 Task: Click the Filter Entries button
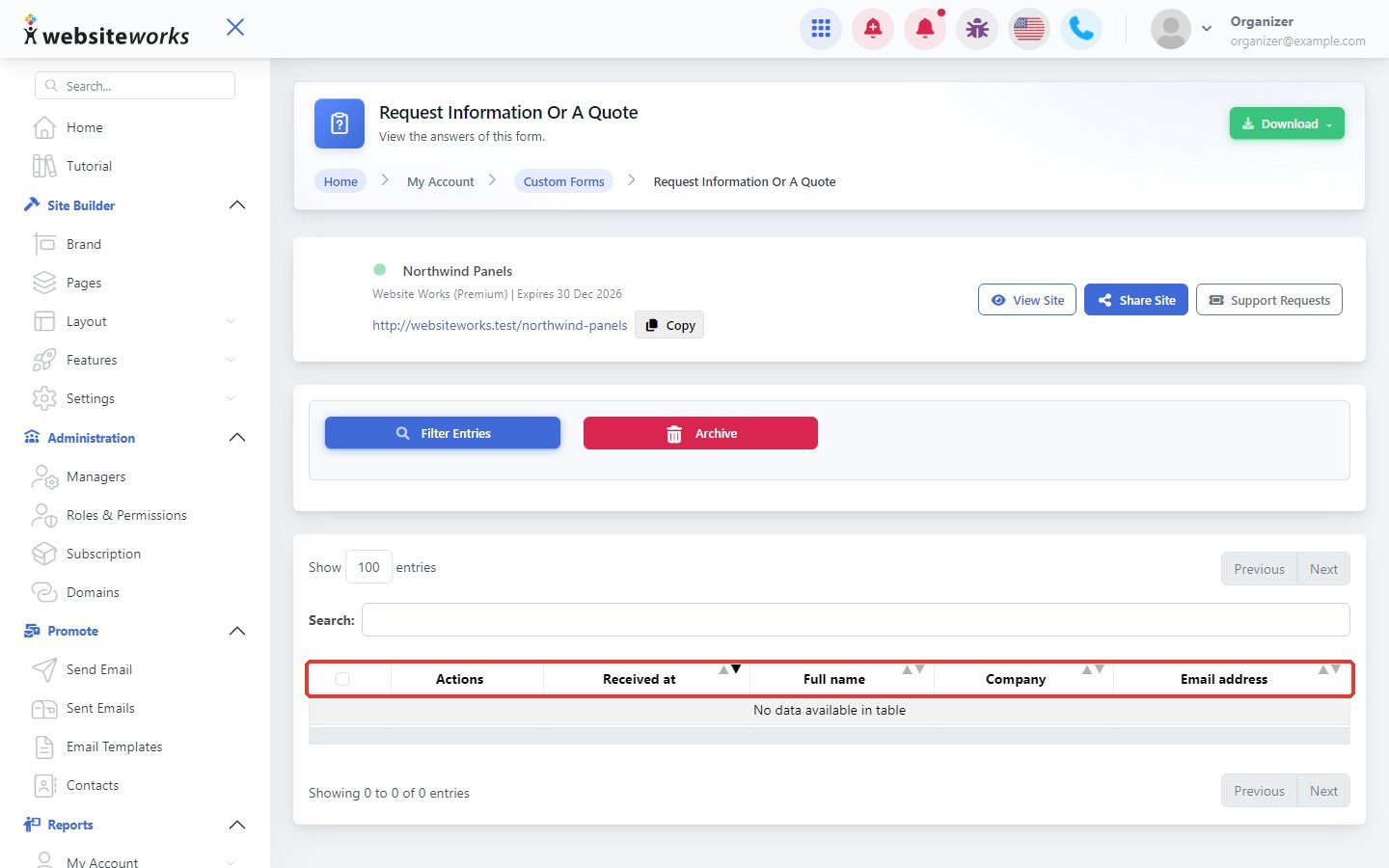tap(443, 433)
